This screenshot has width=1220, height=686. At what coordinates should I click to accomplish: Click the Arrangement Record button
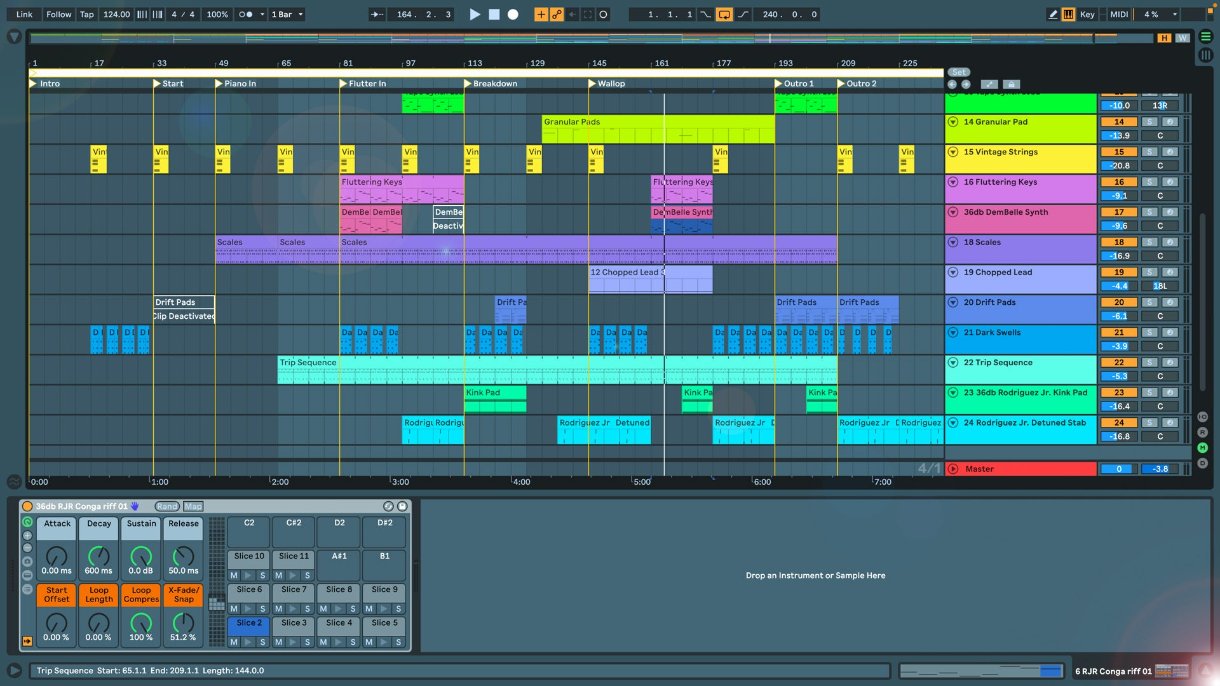[513, 15]
